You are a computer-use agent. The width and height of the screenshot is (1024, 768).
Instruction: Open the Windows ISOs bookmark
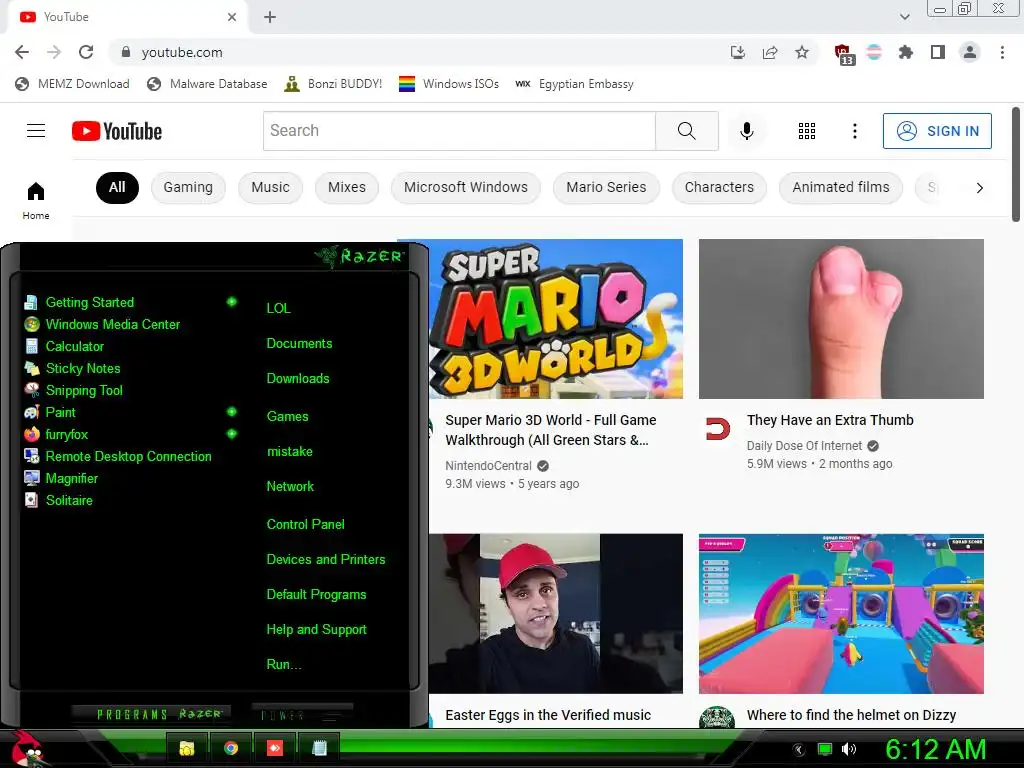pyautogui.click(x=449, y=84)
